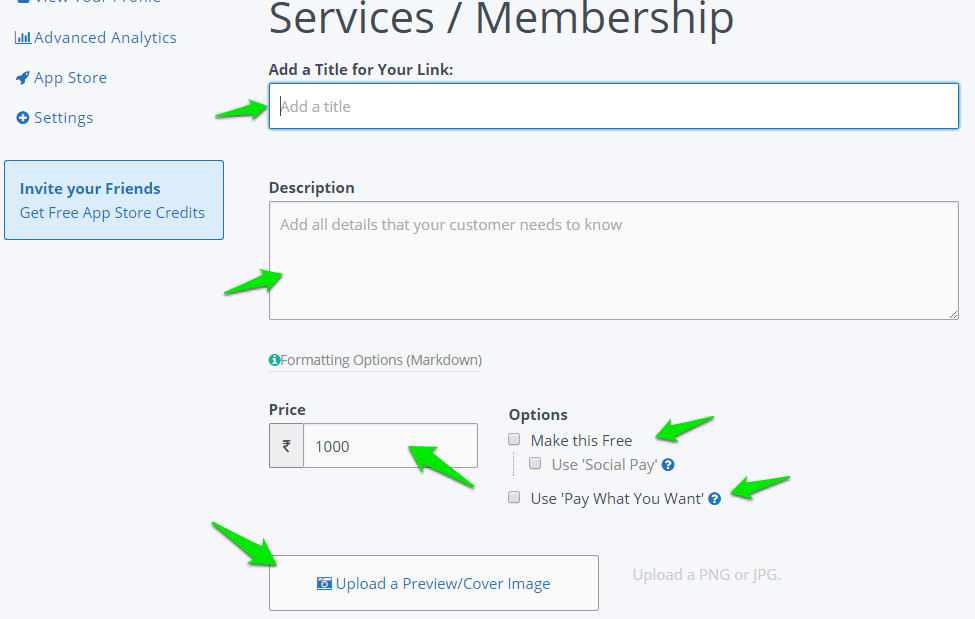The height and width of the screenshot is (619, 975).
Task: Focus the Add a title input field
Action: [x=614, y=106]
